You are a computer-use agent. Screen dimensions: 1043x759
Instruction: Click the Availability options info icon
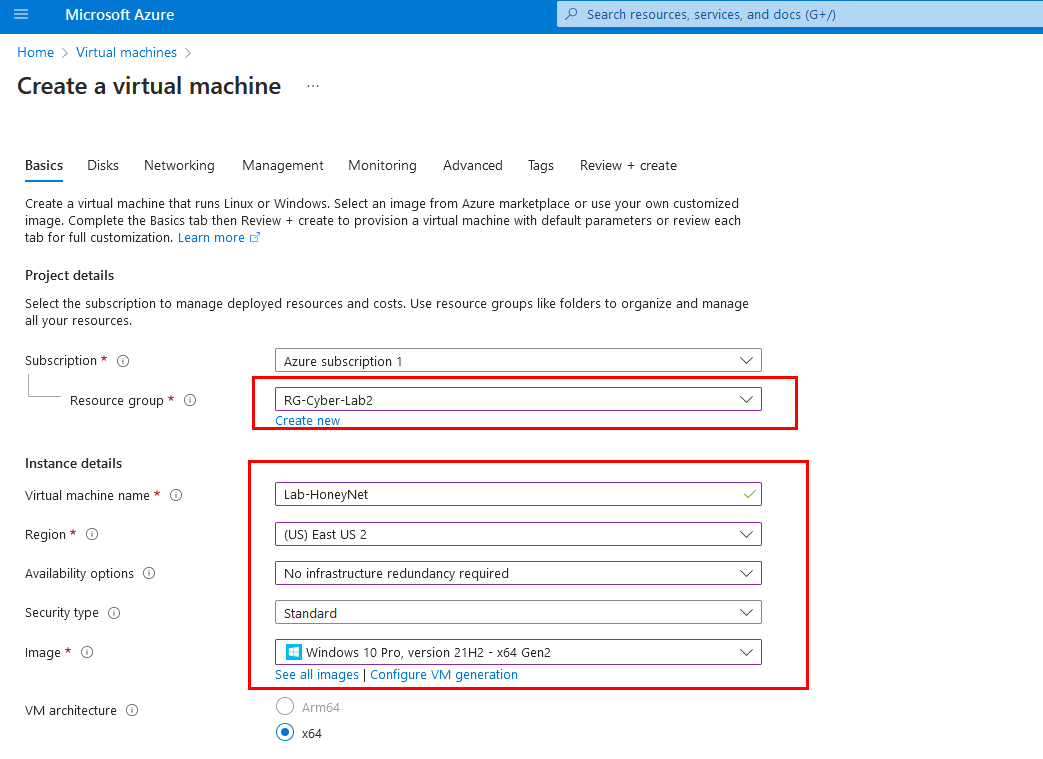147,573
